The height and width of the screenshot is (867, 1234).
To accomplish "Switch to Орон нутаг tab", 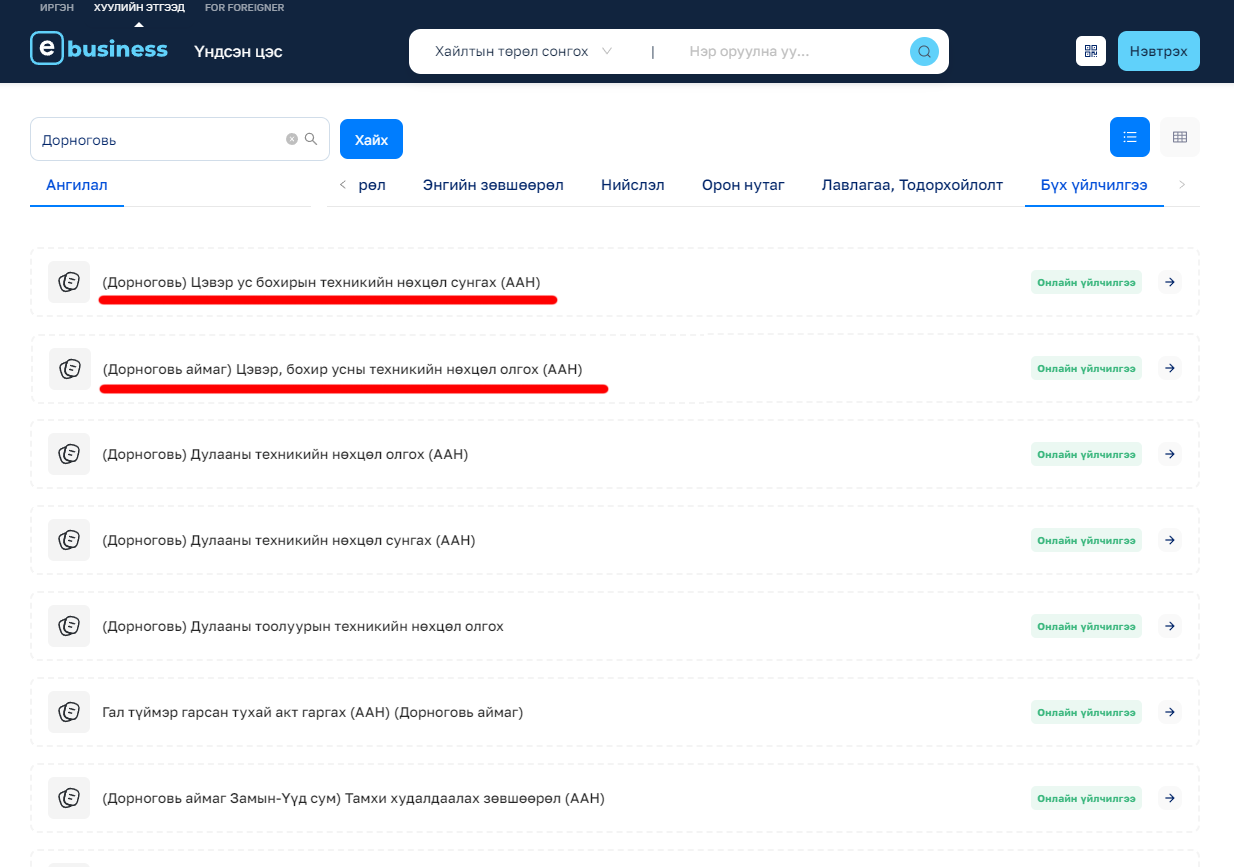I will pos(743,185).
